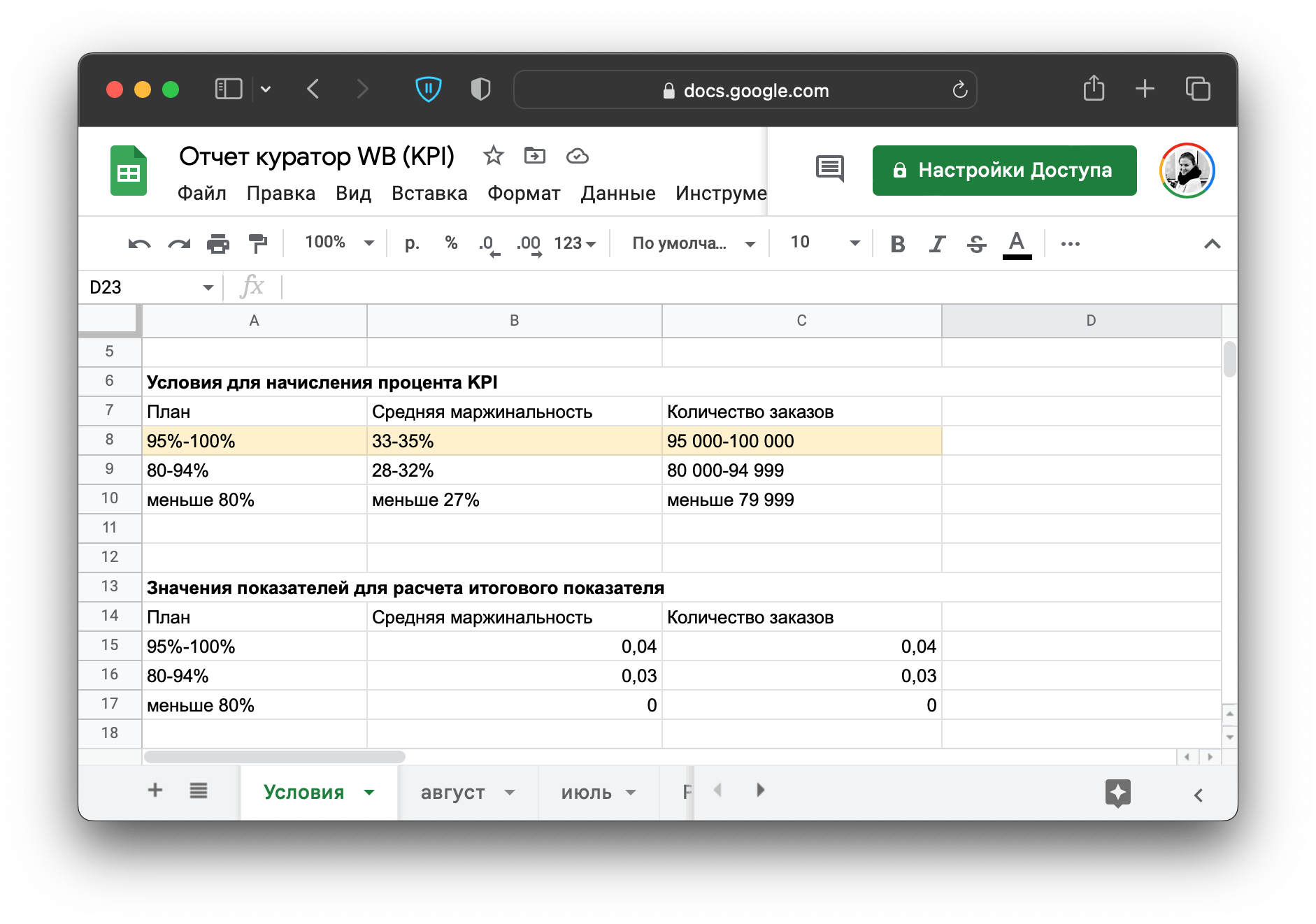Click the add new sheet plus button
Image resolution: width=1316 pixels, height=924 pixels.
click(x=155, y=791)
